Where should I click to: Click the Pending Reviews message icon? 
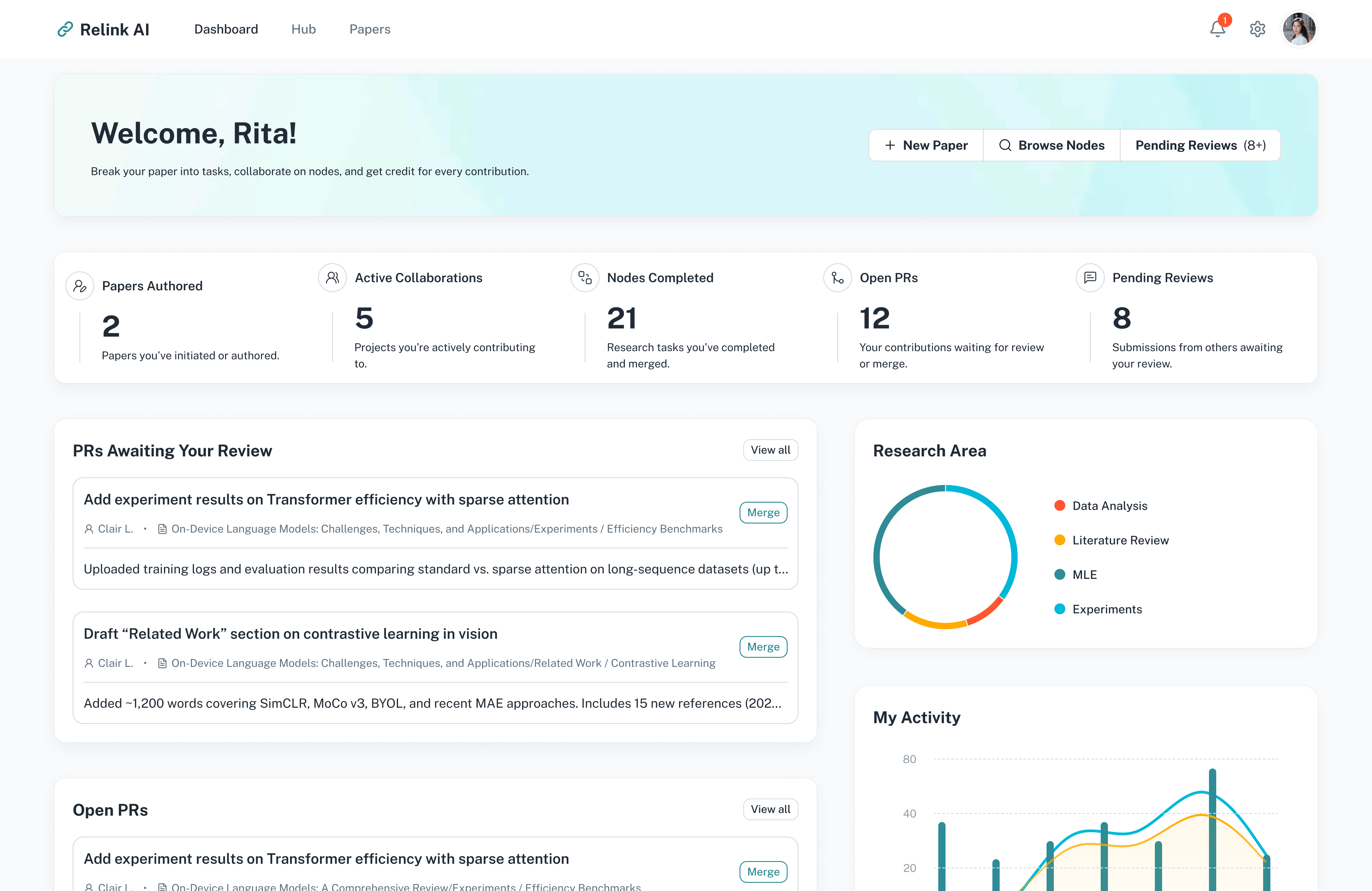[x=1089, y=278]
